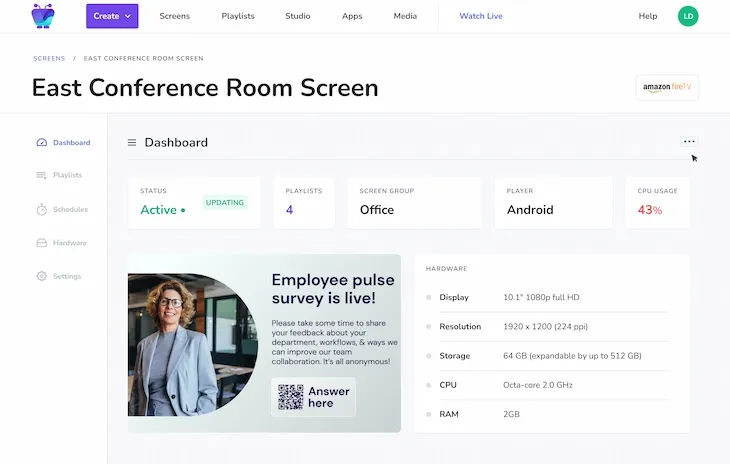Select Schedules label in the sidebar
This screenshot has height=464, width=730.
(70, 209)
